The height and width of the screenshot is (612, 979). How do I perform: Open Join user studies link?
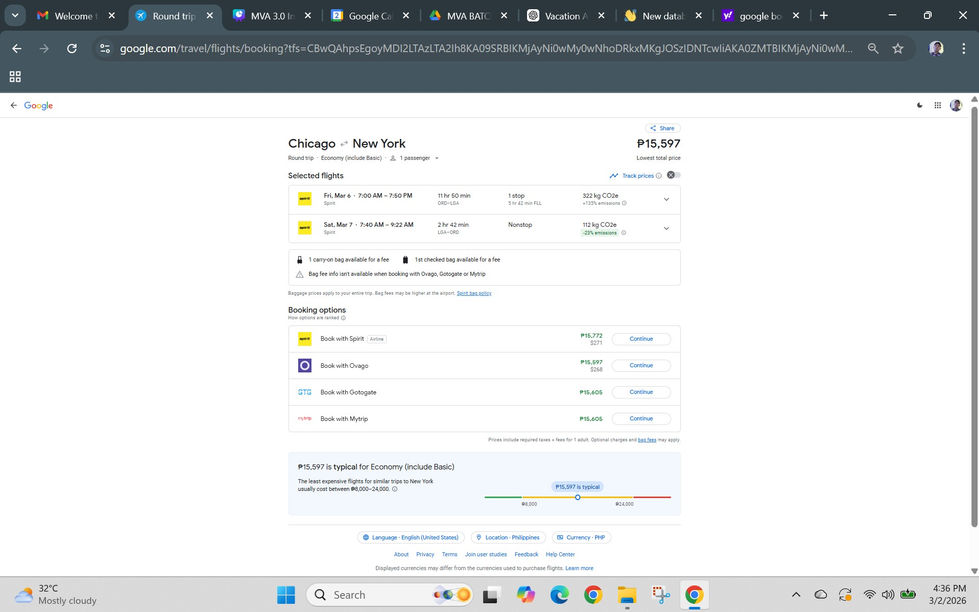(486, 555)
